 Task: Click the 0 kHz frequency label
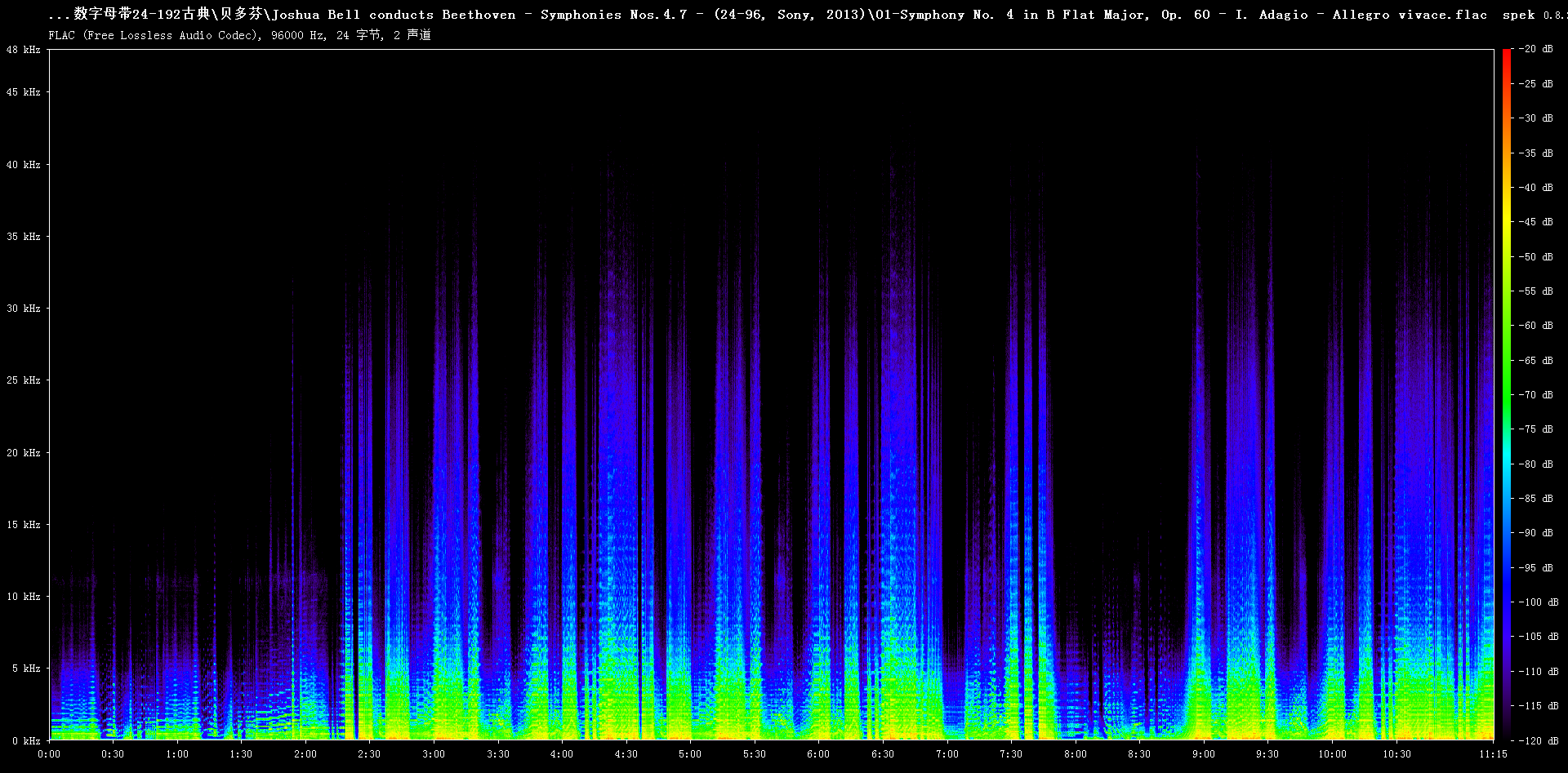click(x=26, y=741)
